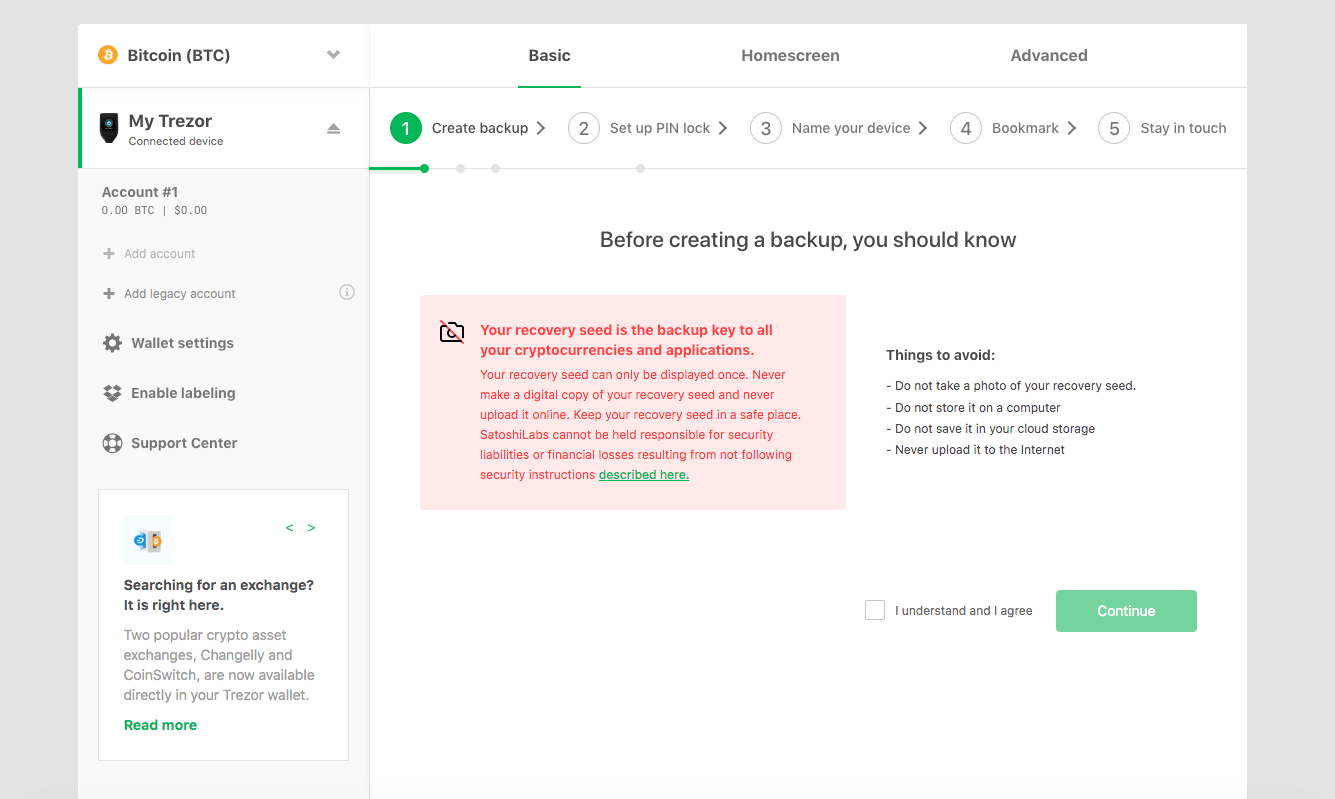Click the Create backup step label
Image resolution: width=1335 pixels, height=799 pixels.
[x=480, y=128]
